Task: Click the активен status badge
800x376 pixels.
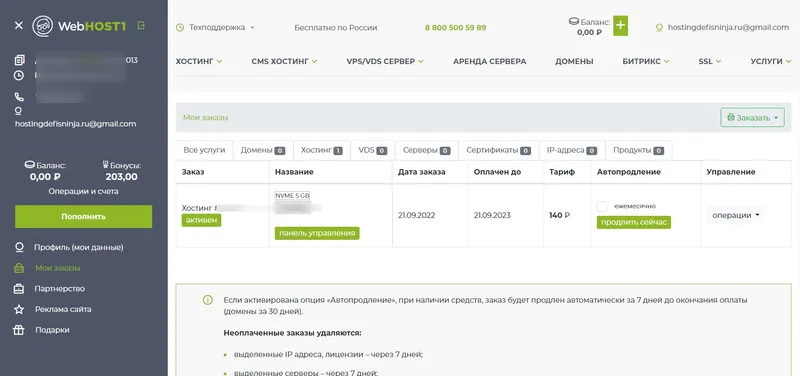Action: 202,220
